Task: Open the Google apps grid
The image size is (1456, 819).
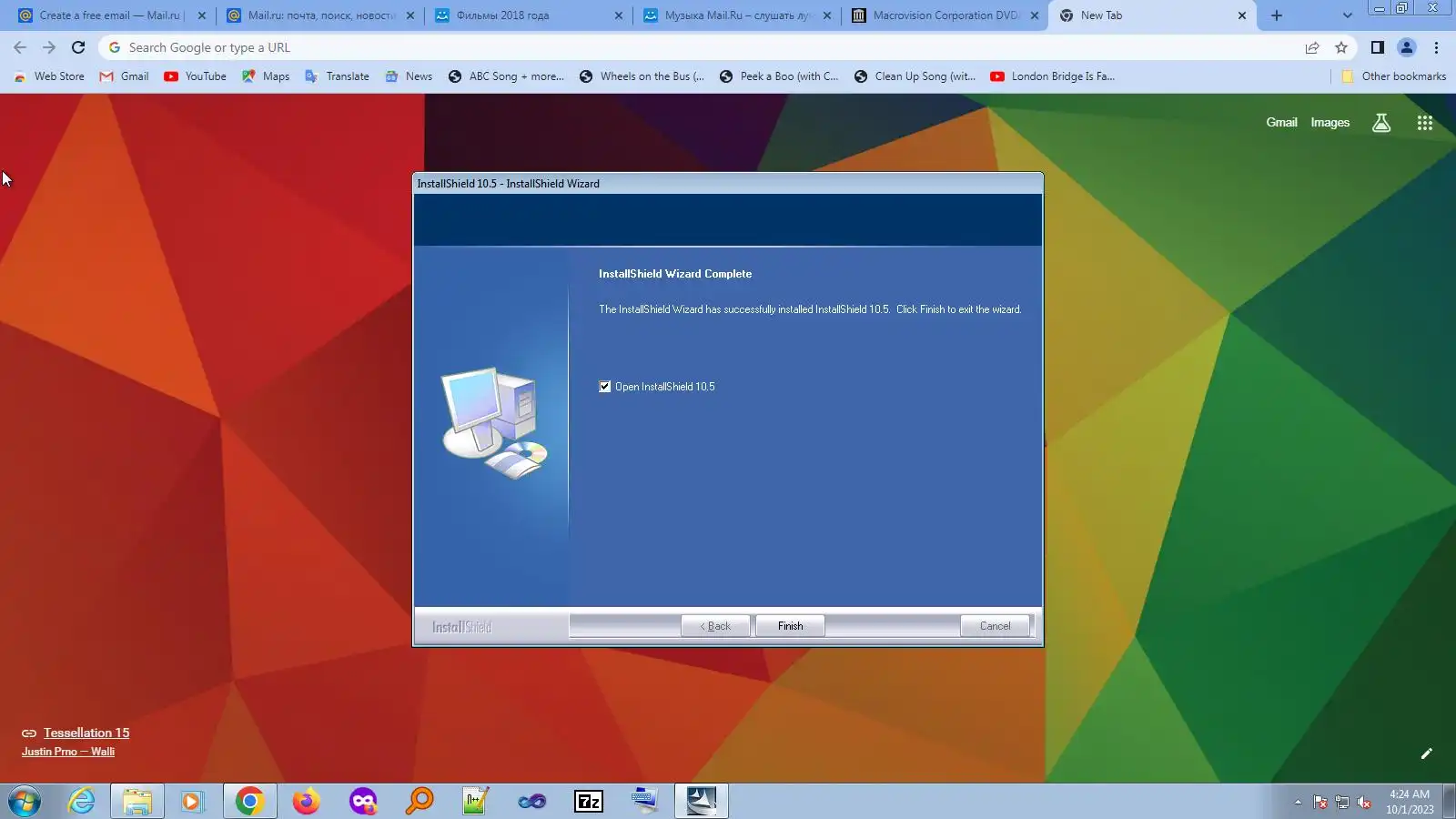Action: coord(1425,123)
